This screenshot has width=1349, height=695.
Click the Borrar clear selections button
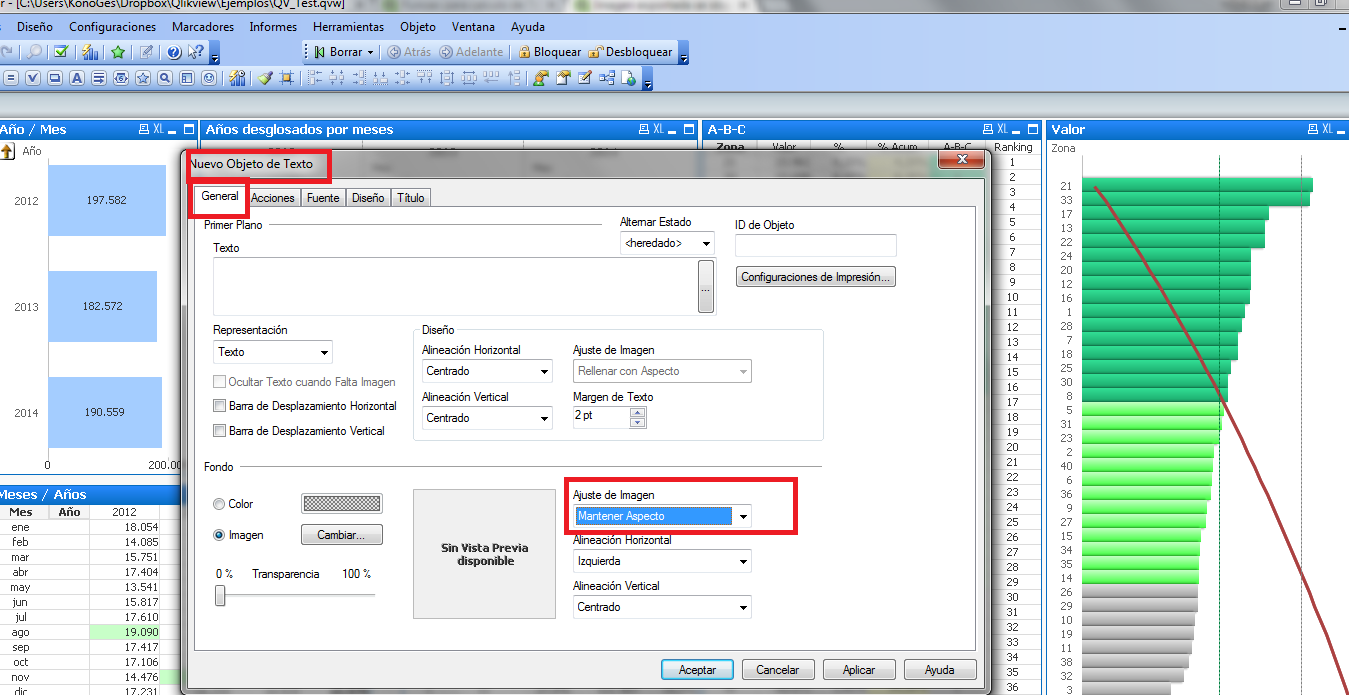tap(338, 52)
